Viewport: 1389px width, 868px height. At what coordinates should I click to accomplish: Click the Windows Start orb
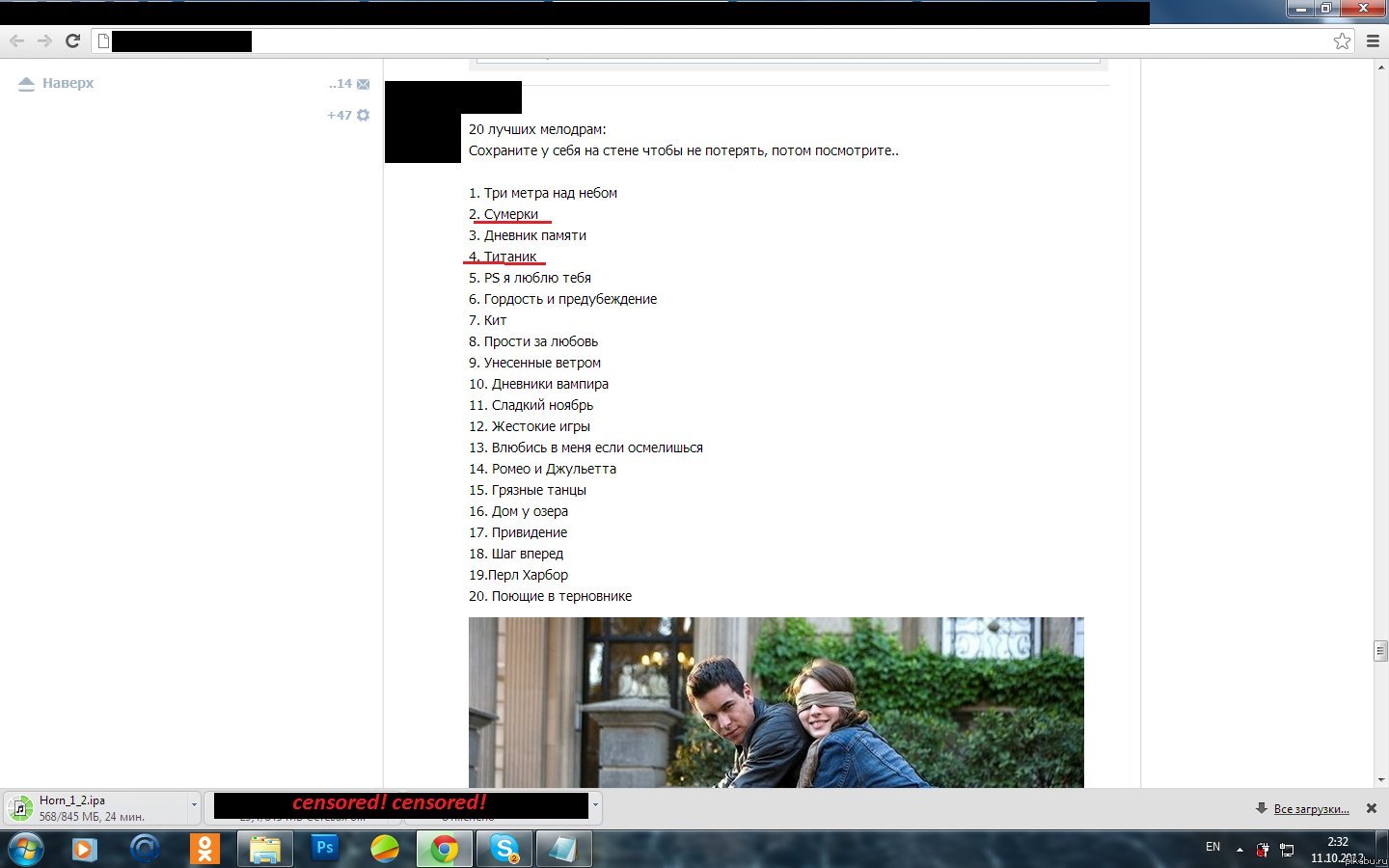point(26,849)
